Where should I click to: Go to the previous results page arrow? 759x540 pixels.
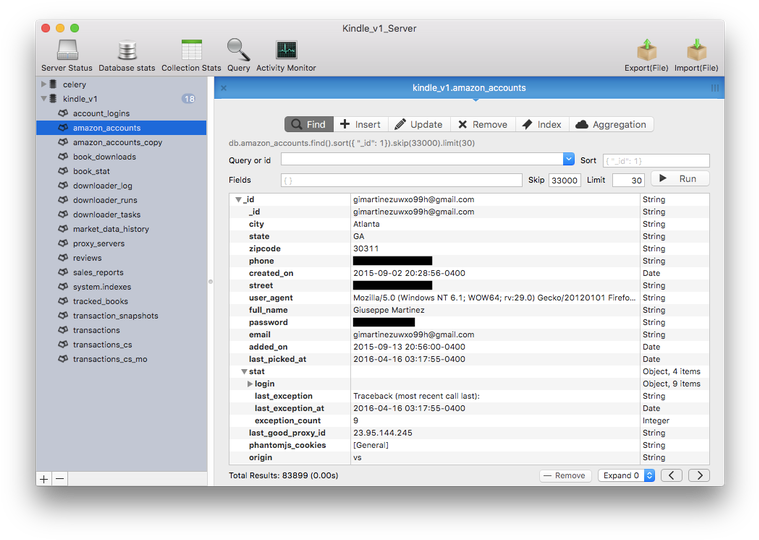tap(671, 476)
